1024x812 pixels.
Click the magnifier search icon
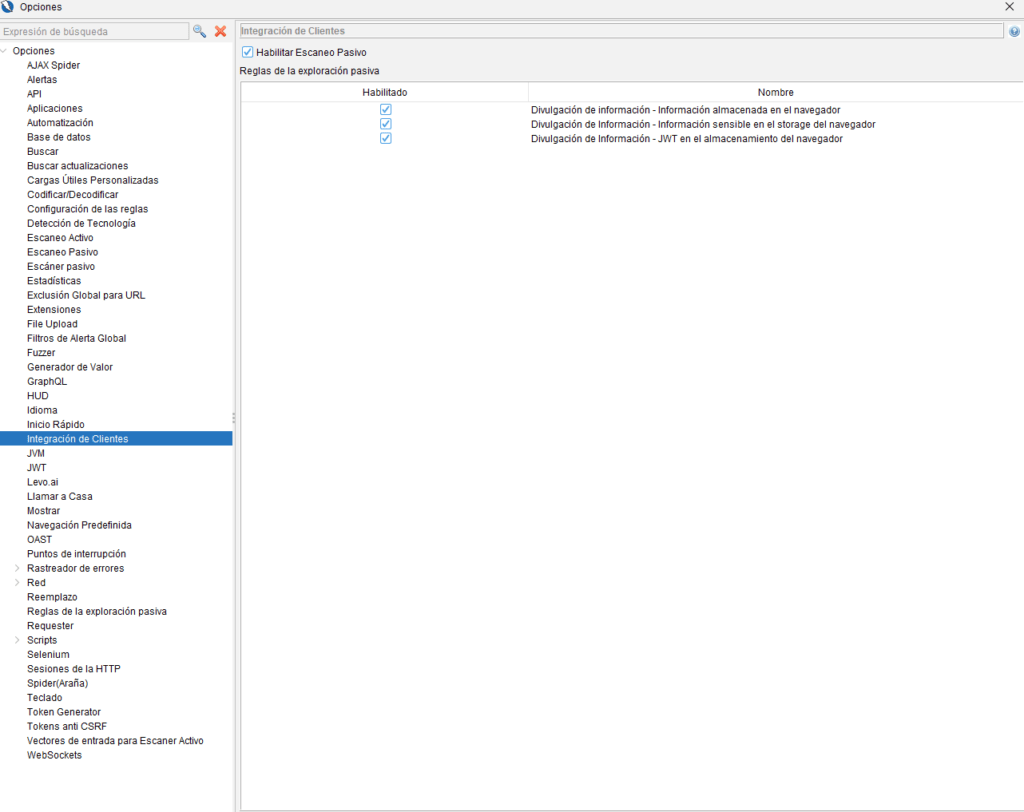pos(200,31)
